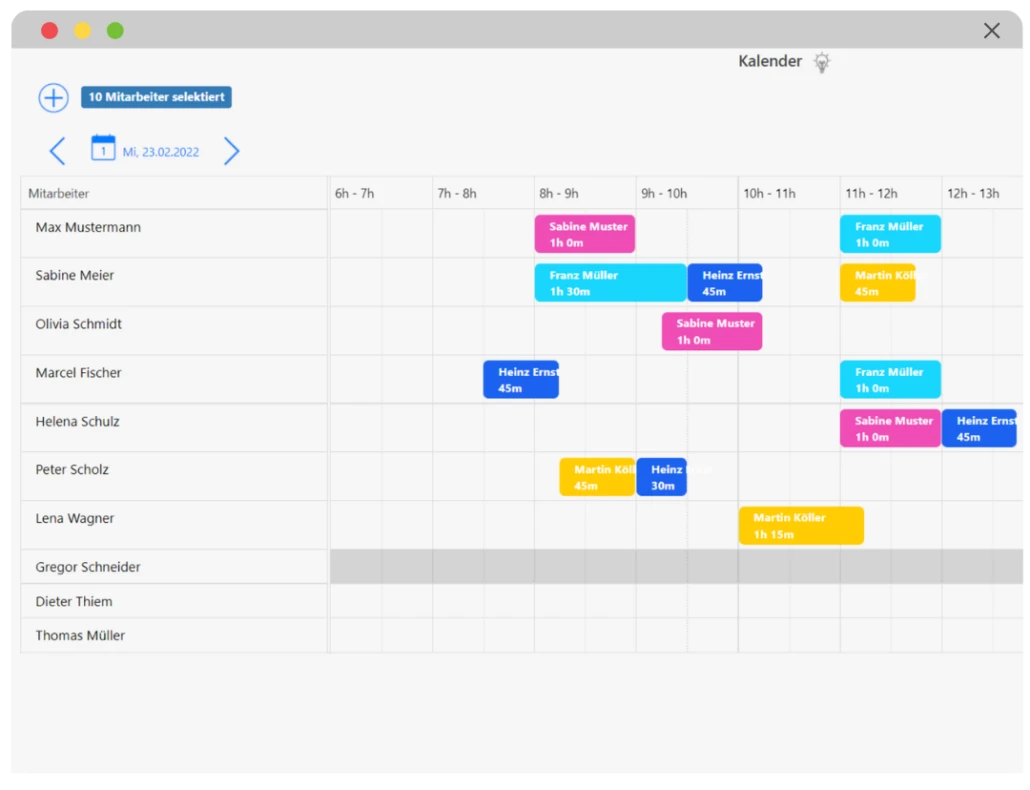Click the lightbulb hint icon beside Kalender
The width and height of the screenshot is (1030, 790).
coord(822,62)
